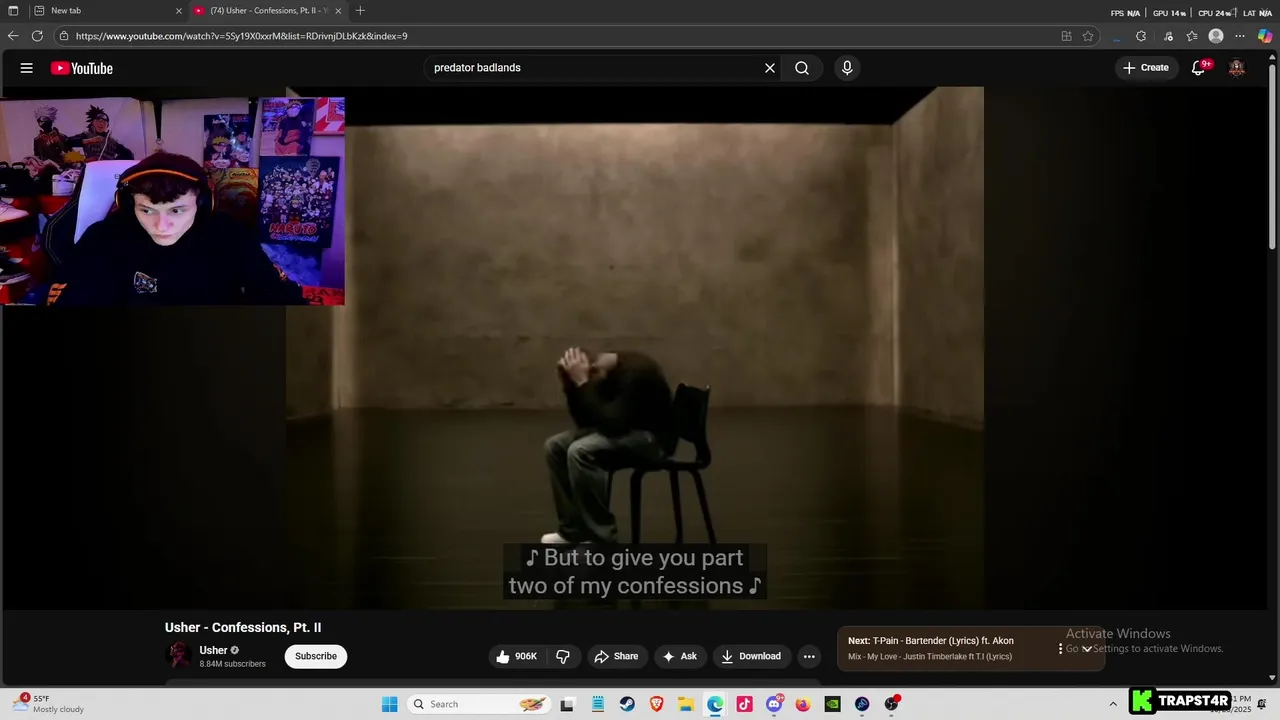Open the Ask AI button
This screenshot has width=1280, height=720.
click(x=679, y=656)
